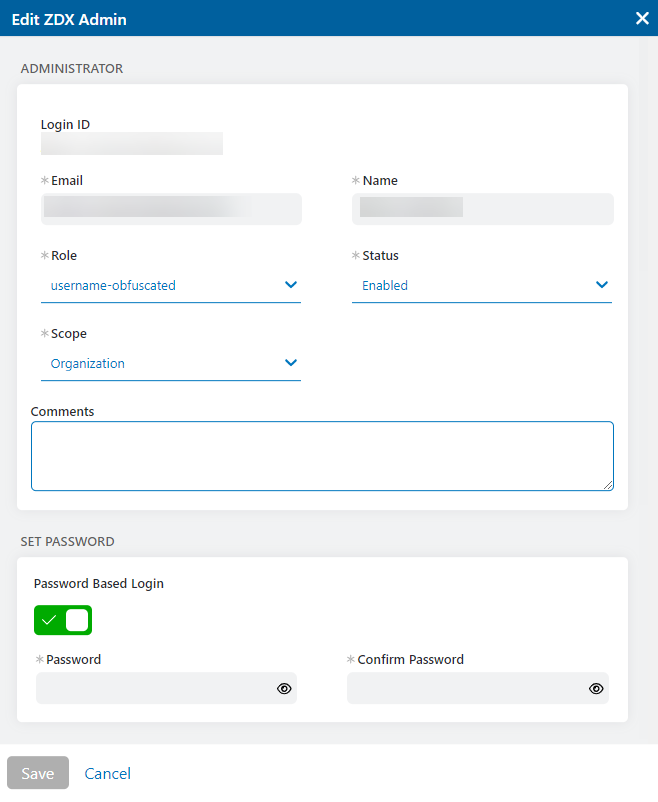
Task: Click the Save button
Action: pos(38,773)
